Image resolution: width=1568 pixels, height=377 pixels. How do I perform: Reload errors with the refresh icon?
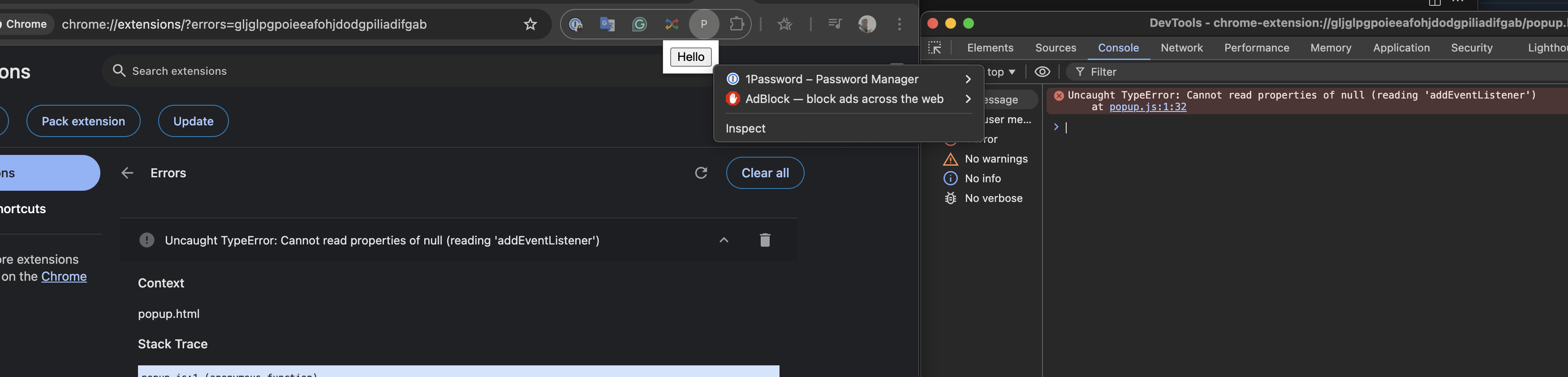point(701,173)
